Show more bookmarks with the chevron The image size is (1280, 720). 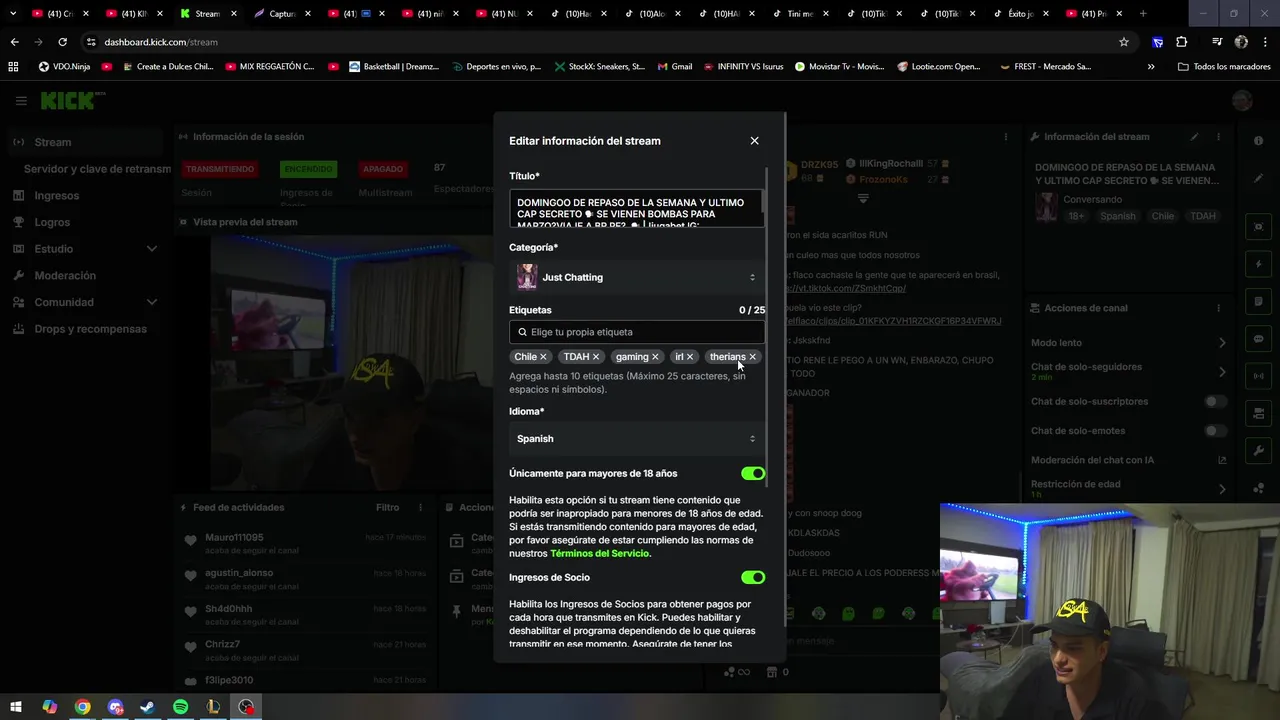pyautogui.click(x=1151, y=67)
